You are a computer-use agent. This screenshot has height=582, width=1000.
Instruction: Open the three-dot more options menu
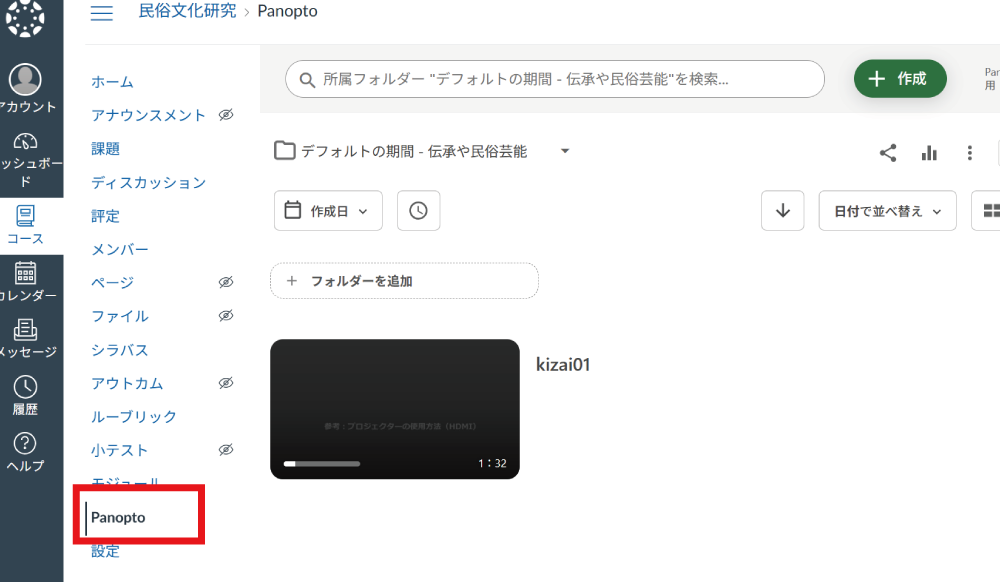[969, 153]
